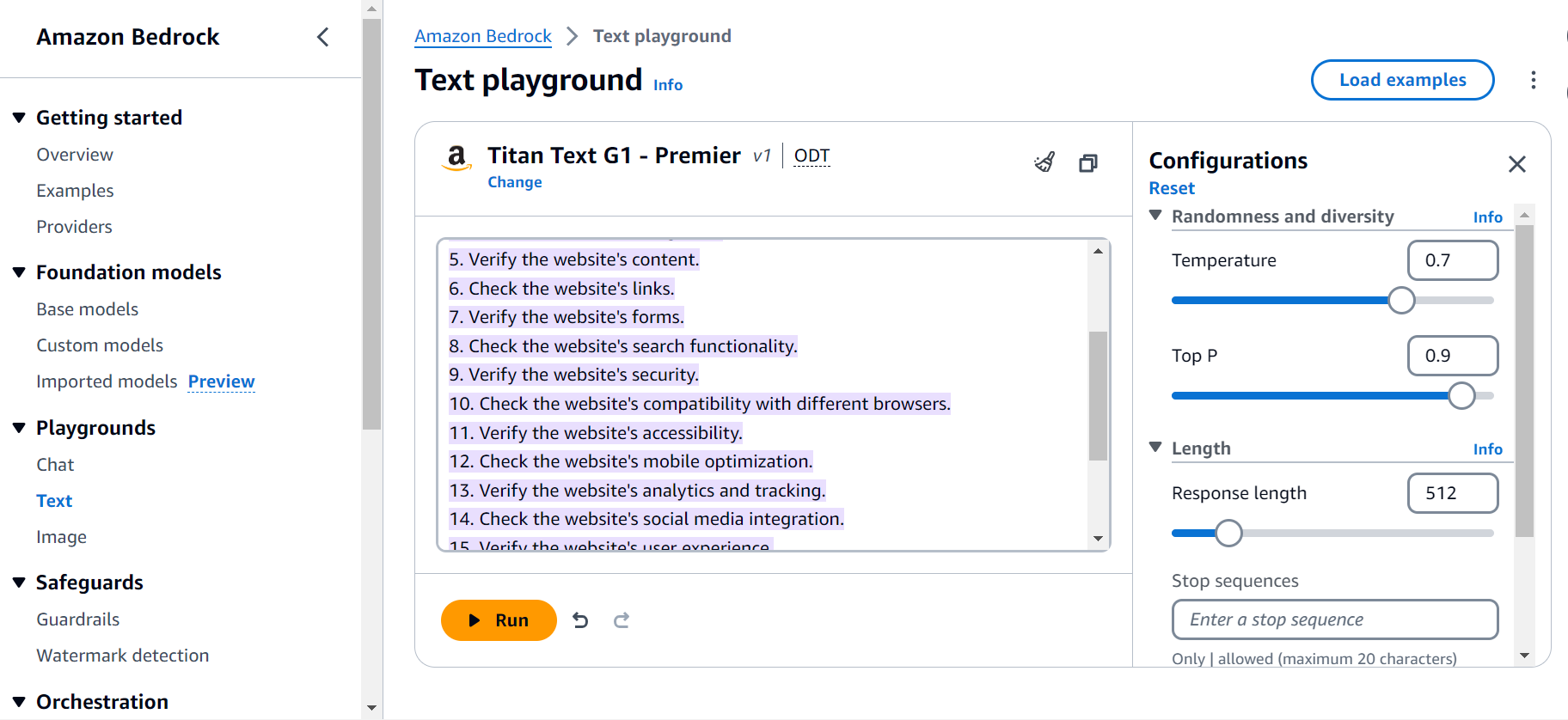Image resolution: width=1568 pixels, height=720 pixels.
Task: Collapse Randomness and diversity settings
Action: [1156, 216]
